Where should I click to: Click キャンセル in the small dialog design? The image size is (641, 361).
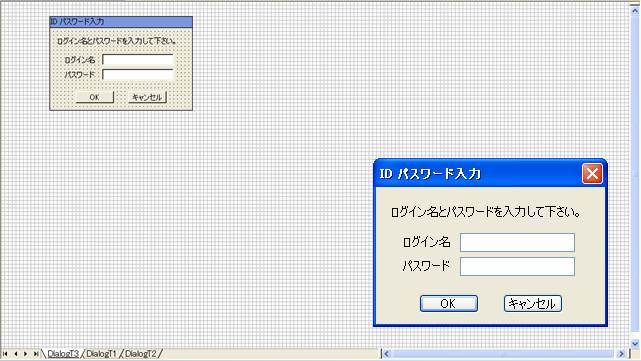point(147,97)
